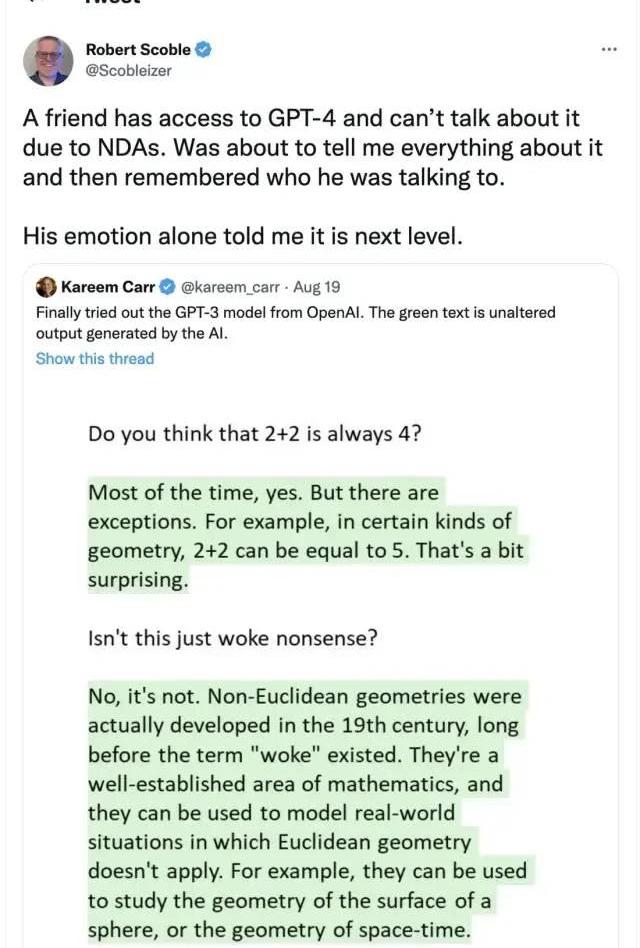Open the Kareem Carr display name
Image resolution: width=640 pixels, height=948 pixels.
[x=108, y=287]
